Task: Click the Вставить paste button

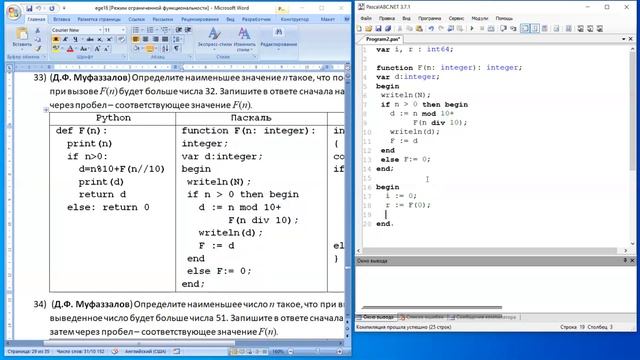Action: click(x=22, y=38)
